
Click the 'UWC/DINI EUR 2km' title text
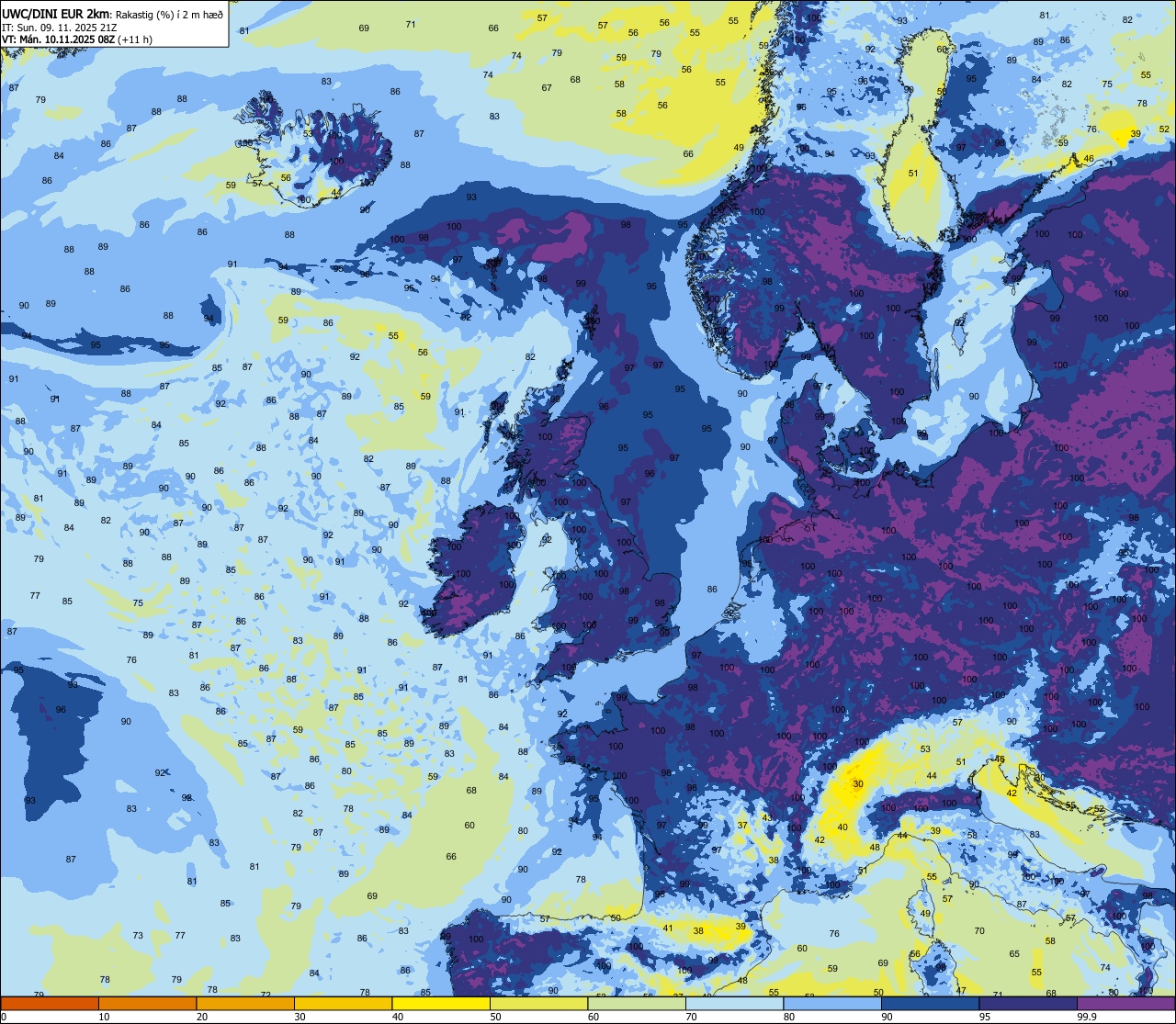click(x=57, y=13)
